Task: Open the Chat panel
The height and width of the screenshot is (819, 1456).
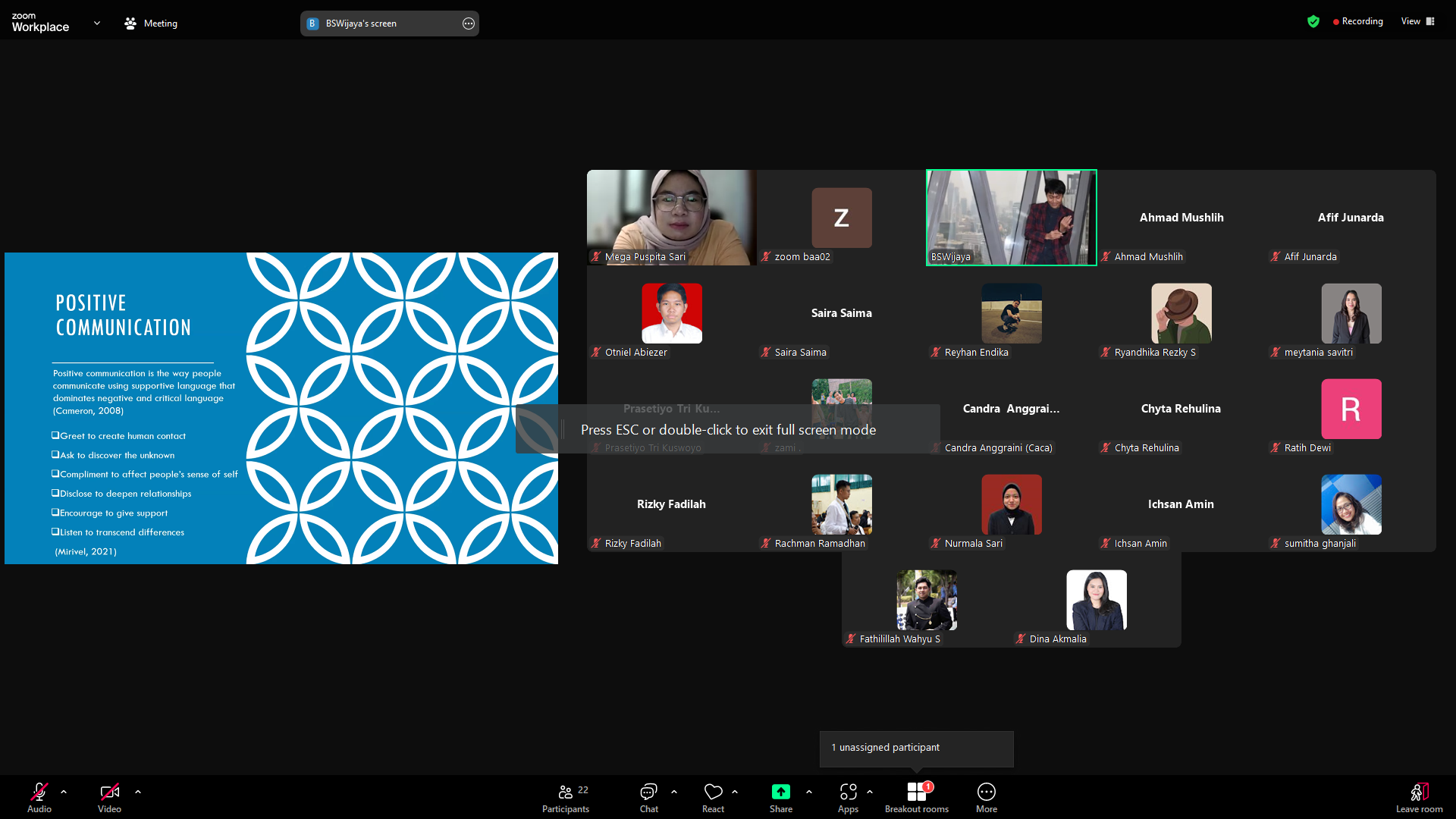Action: (648, 798)
